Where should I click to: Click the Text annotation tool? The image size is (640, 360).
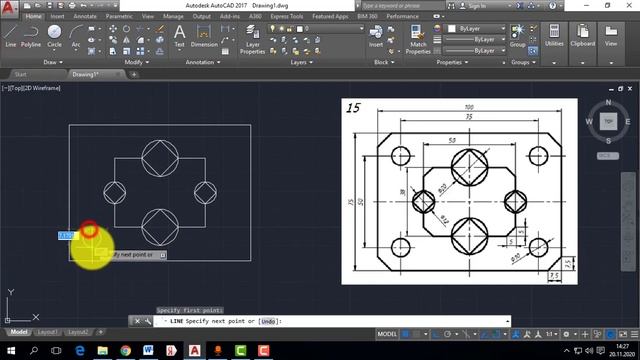coord(180,36)
